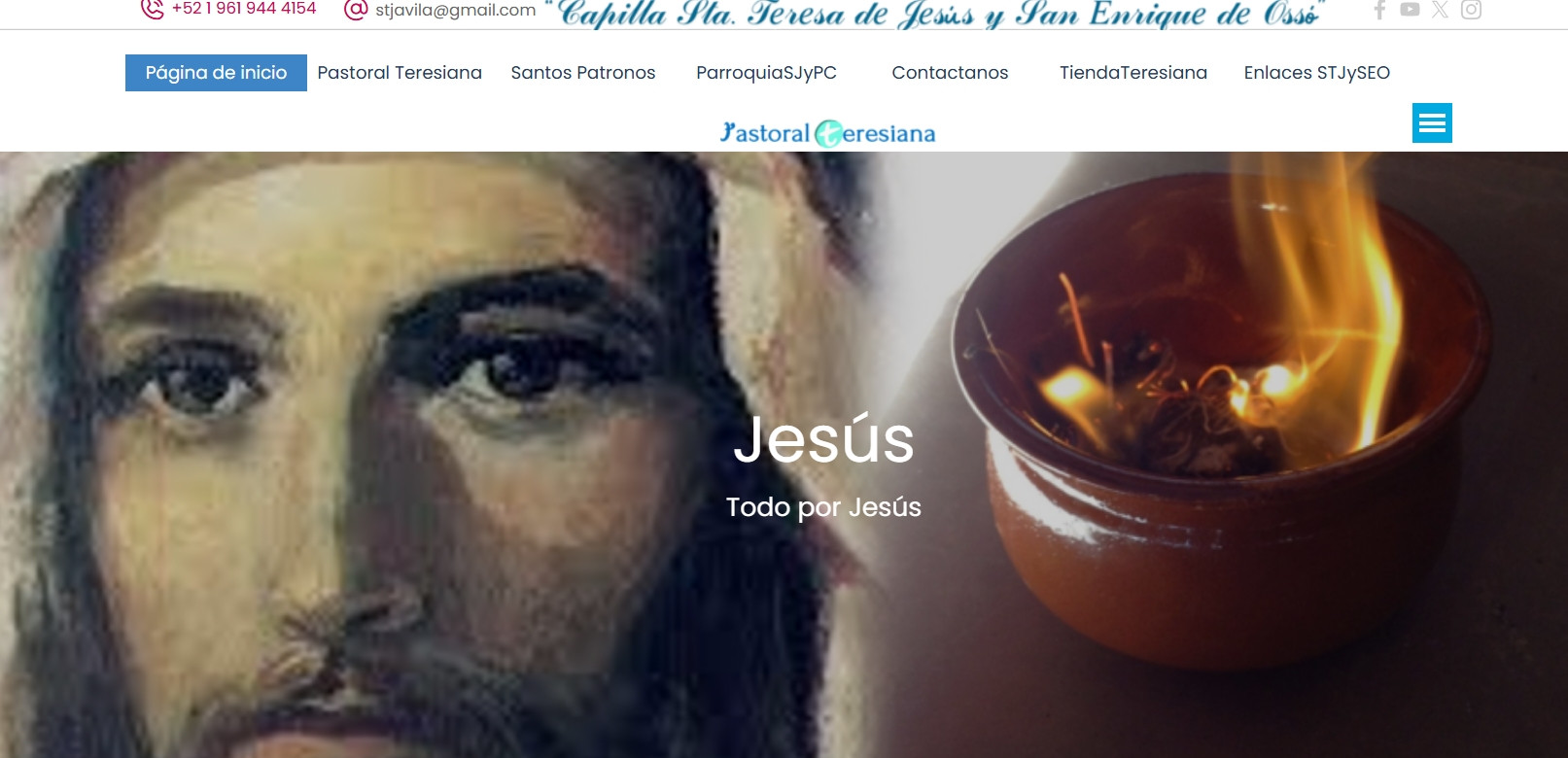The height and width of the screenshot is (758, 1568).
Task: Expand the TiendaTeresiana menu item
Action: [1133, 73]
